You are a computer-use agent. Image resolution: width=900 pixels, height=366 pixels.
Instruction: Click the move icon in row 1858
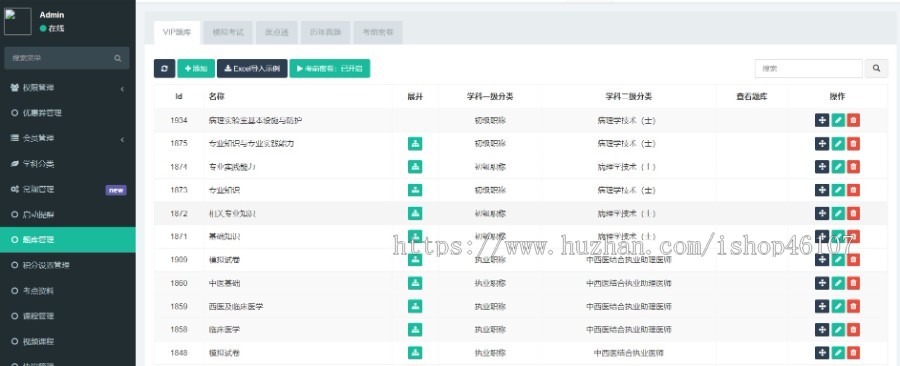coord(822,329)
